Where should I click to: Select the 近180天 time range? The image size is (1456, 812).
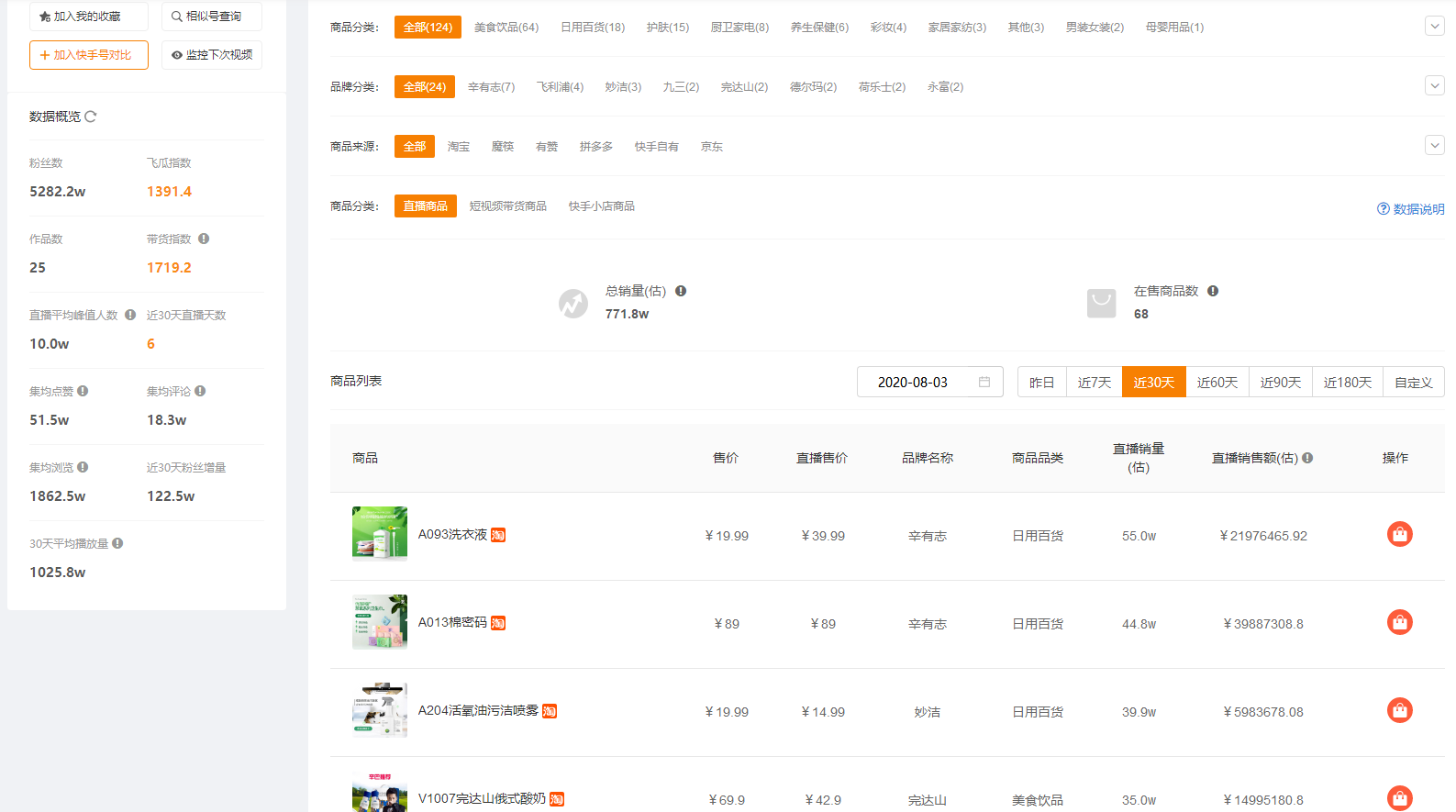click(x=1348, y=383)
